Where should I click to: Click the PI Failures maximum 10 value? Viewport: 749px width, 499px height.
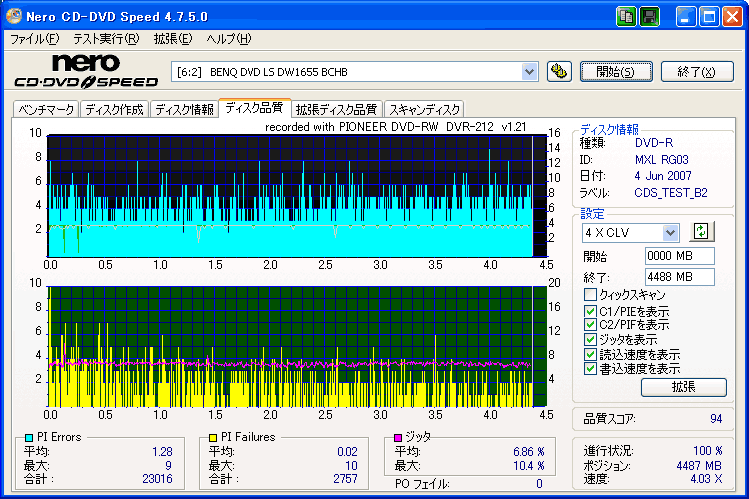click(351, 466)
